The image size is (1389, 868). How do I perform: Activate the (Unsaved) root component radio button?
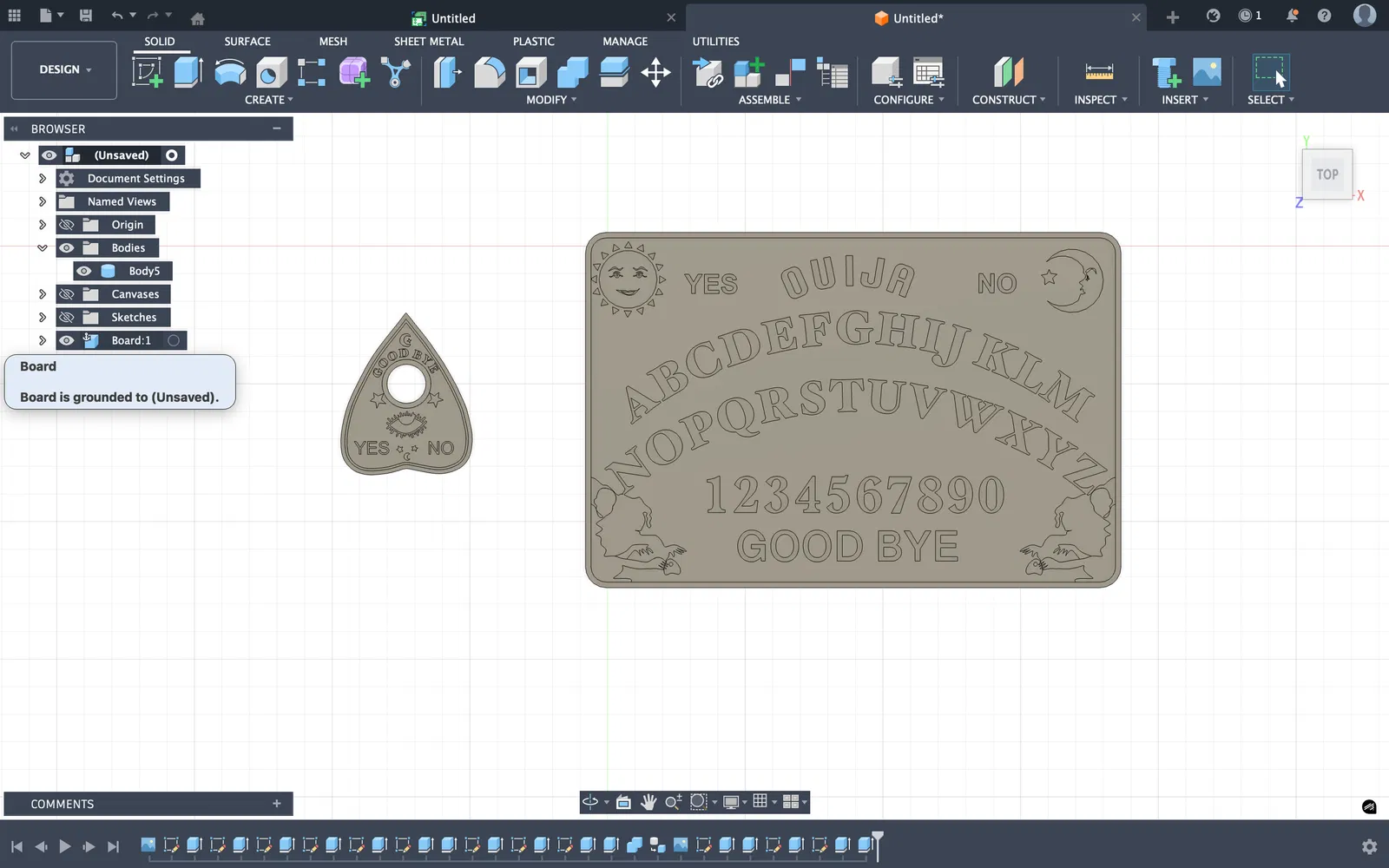click(x=172, y=155)
